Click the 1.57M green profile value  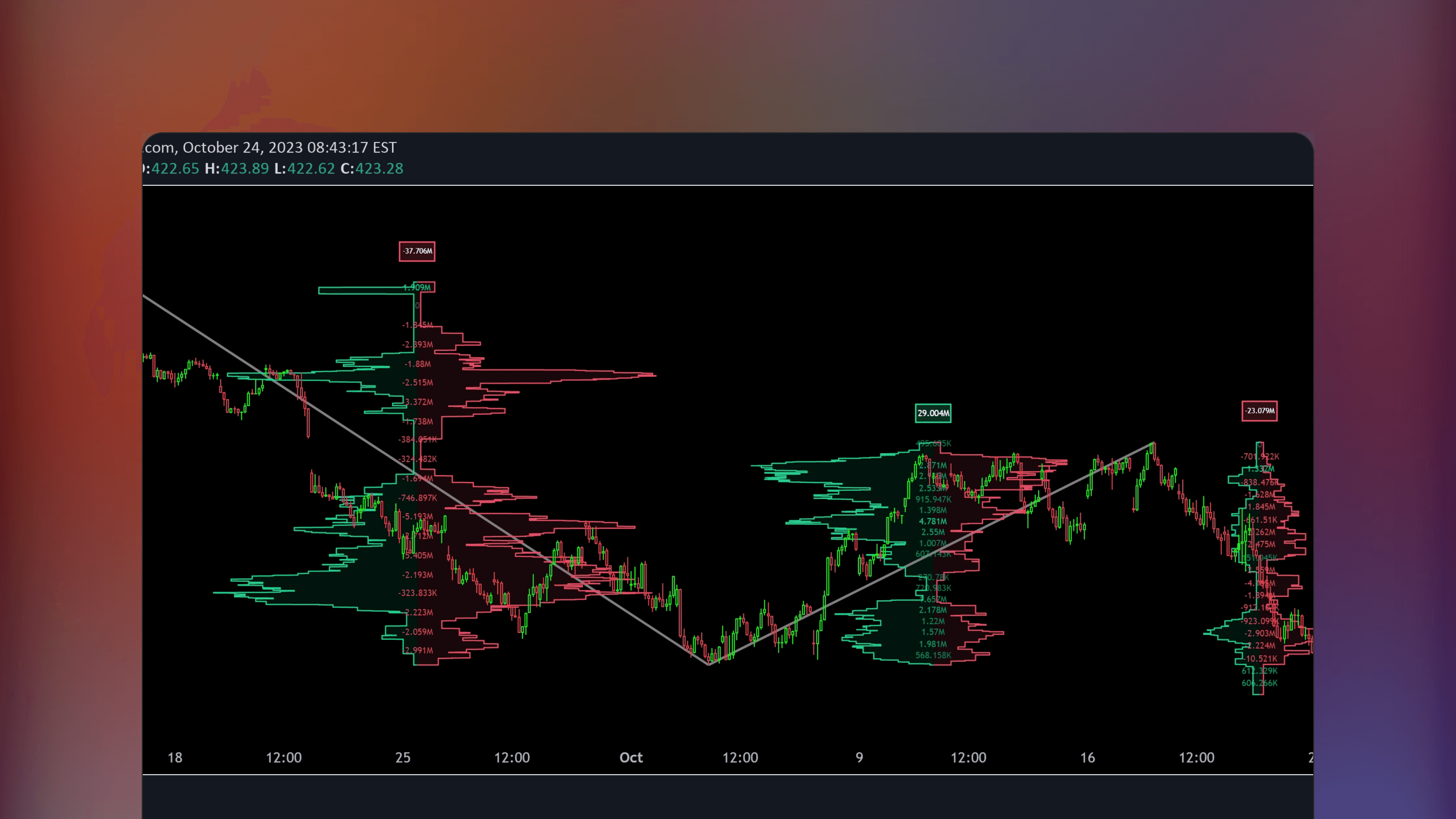[x=933, y=632]
